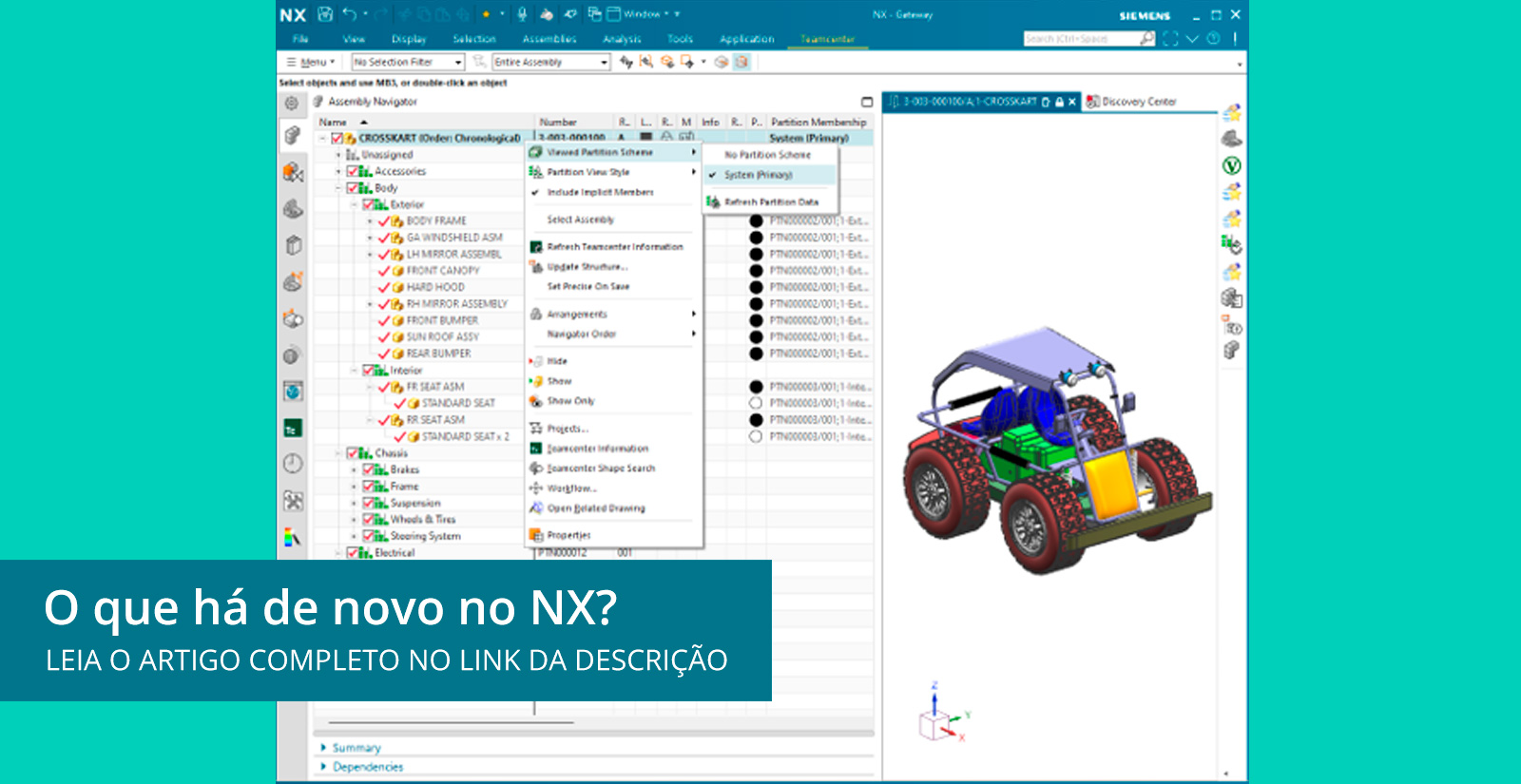Uncheck the Accessories partition checkbox

pos(352,172)
